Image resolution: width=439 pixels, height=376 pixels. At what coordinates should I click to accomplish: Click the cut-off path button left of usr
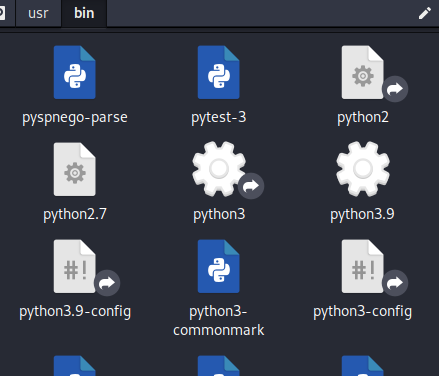tap(3, 13)
